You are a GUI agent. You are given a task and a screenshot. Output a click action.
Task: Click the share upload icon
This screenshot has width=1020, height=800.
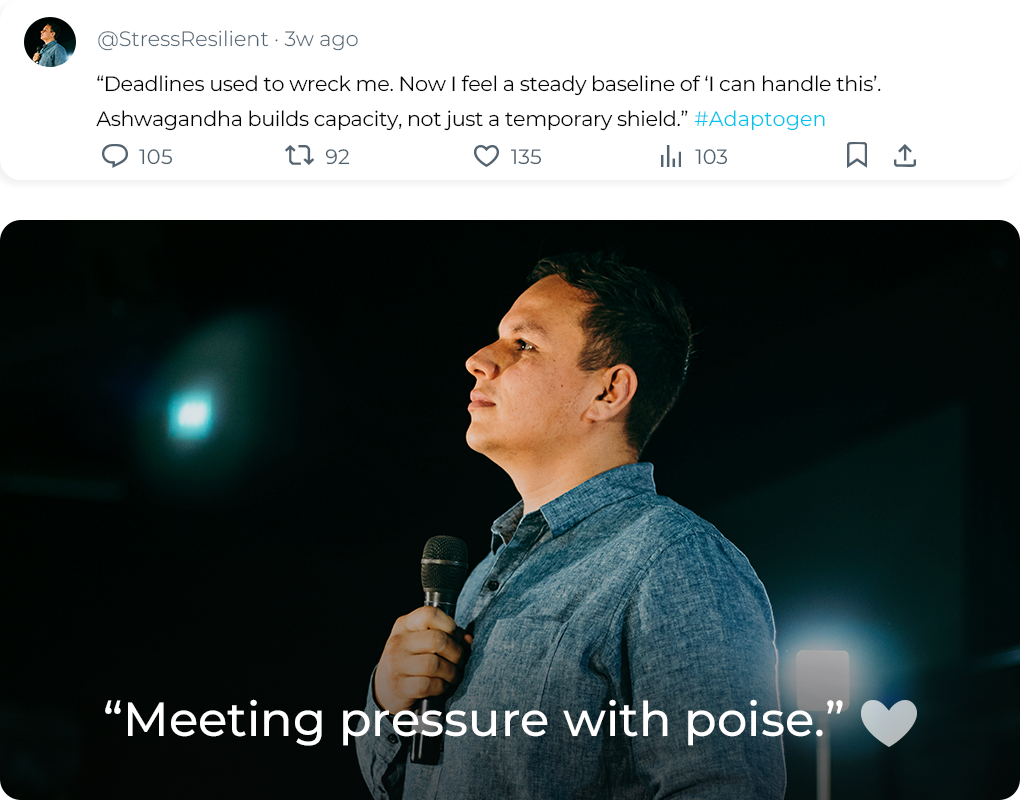click(x=905, y=155)
